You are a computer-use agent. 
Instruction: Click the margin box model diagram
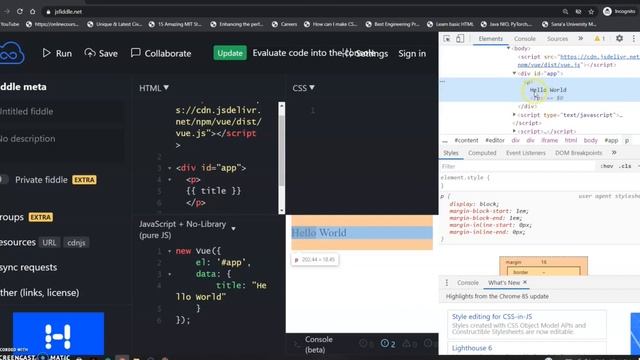(543, 266)
